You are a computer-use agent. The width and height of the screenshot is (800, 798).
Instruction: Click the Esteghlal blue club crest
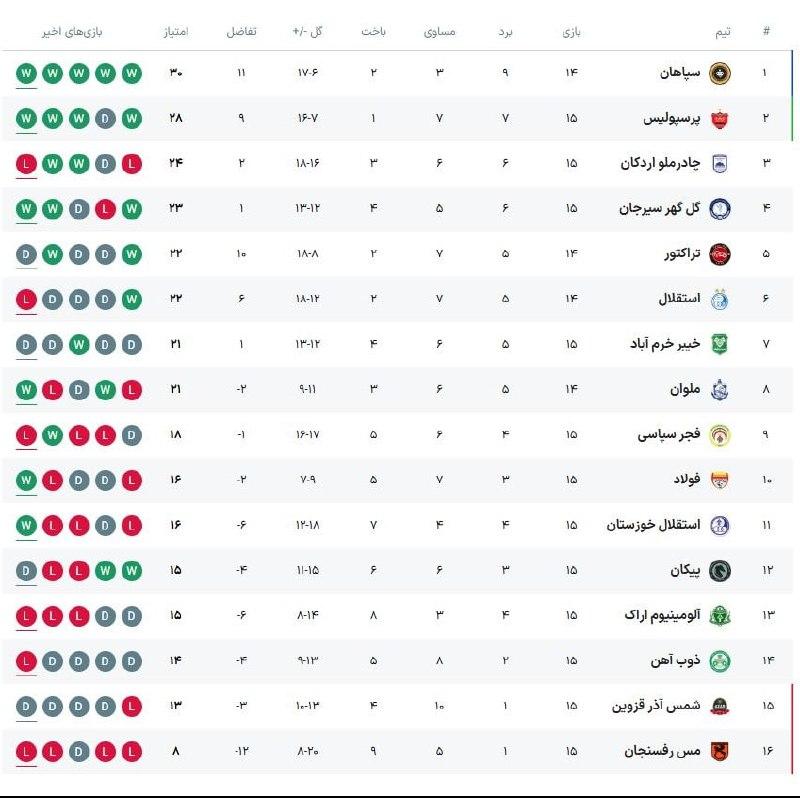[x=719, y=299]
